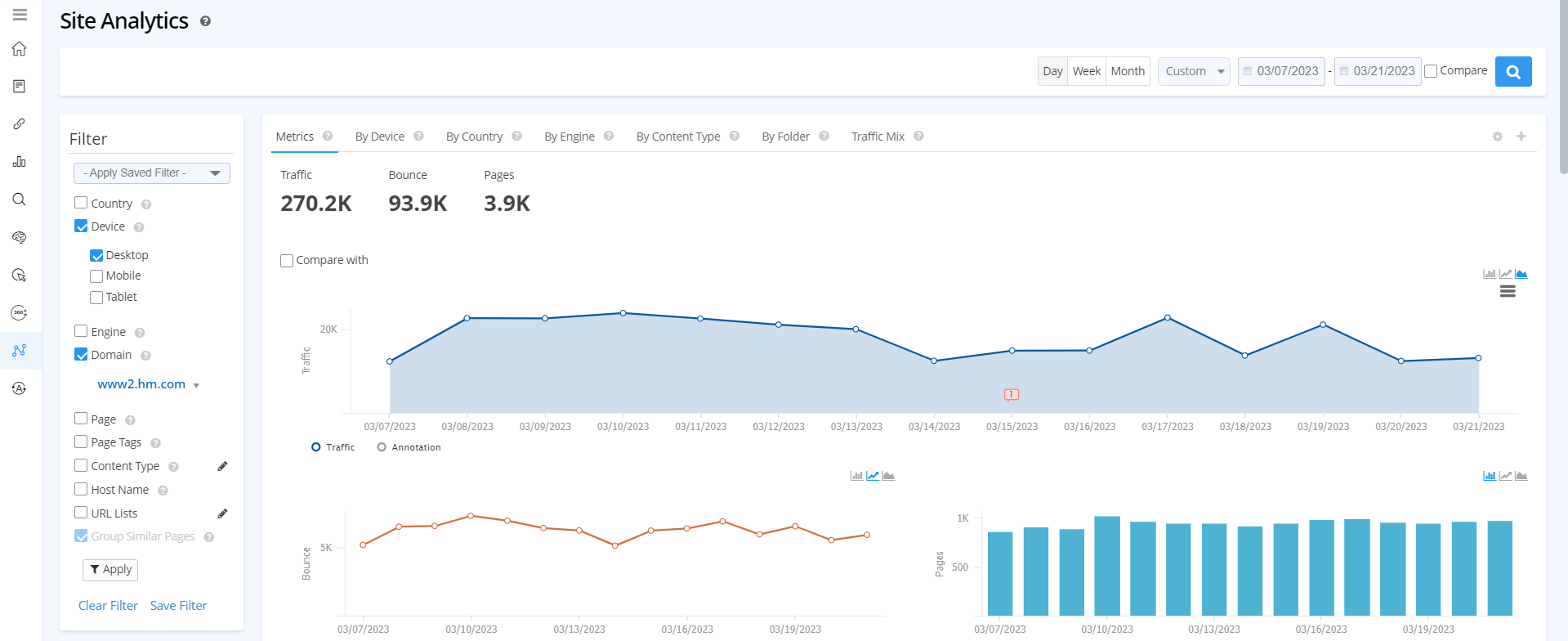Click the annotation marker on 03/15/2023
The image size is (1568, 641).
click(x=1011, y=394)
